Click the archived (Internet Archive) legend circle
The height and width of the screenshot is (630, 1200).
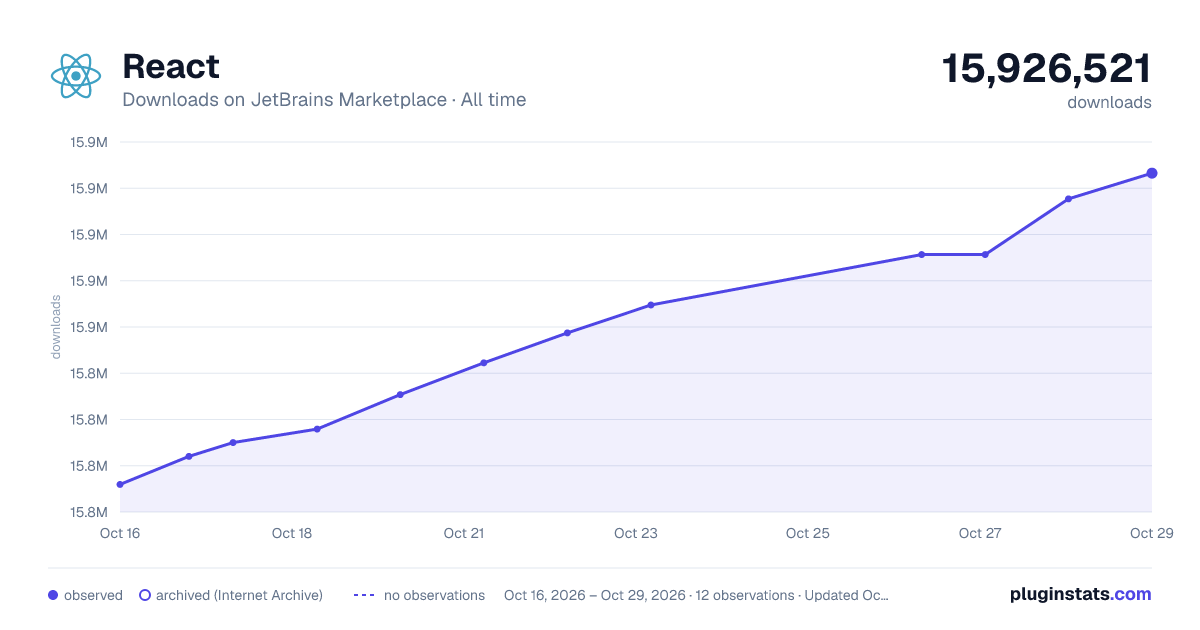click(x=145, y=595)
